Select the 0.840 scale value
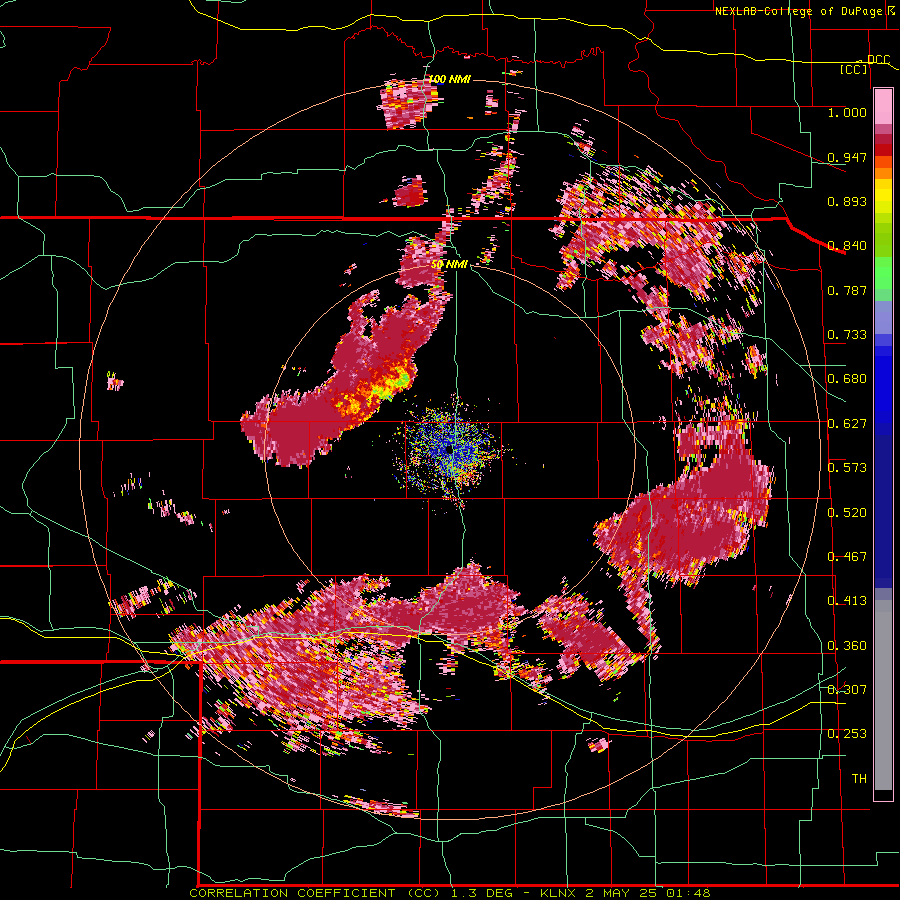The width and height of the screenshot is (900, 900). (847, 246)
